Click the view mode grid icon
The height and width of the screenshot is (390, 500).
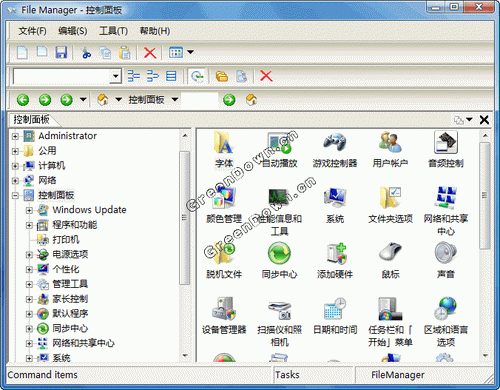(176, 52)
